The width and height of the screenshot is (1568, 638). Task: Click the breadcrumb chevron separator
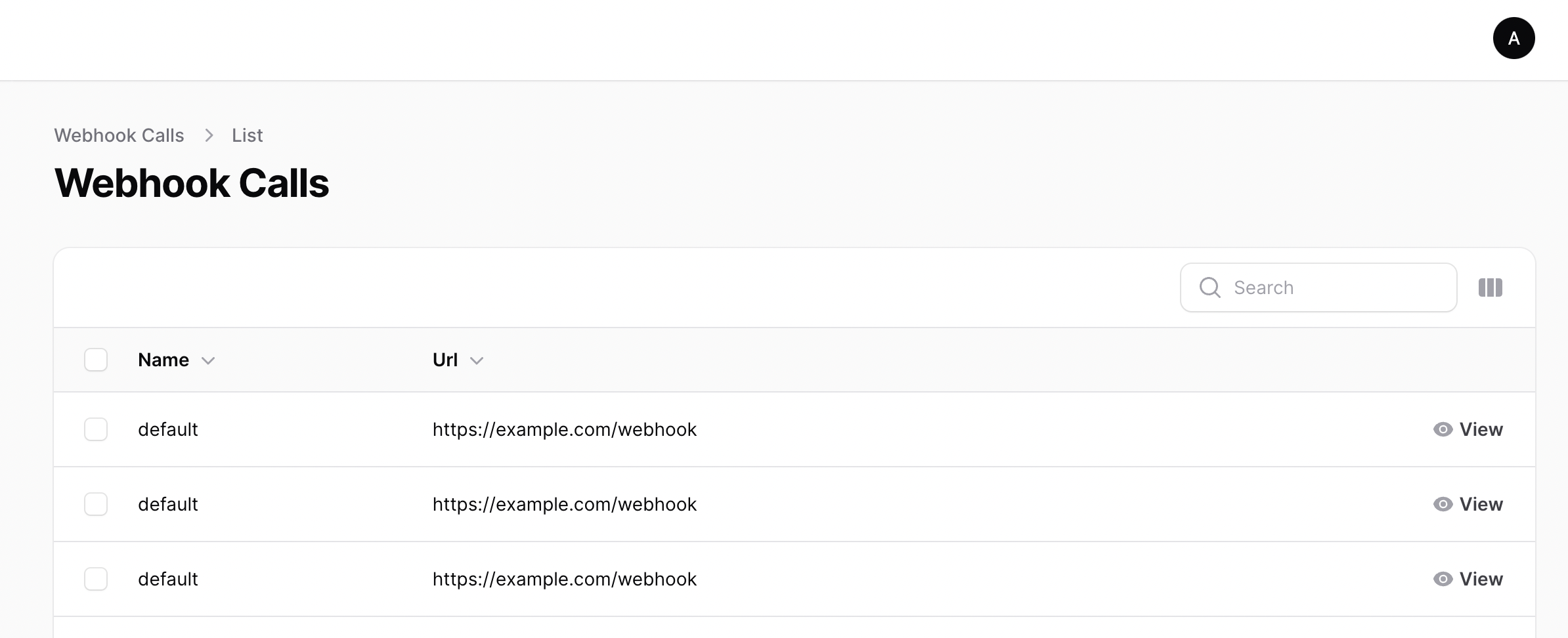coord(209,135)
